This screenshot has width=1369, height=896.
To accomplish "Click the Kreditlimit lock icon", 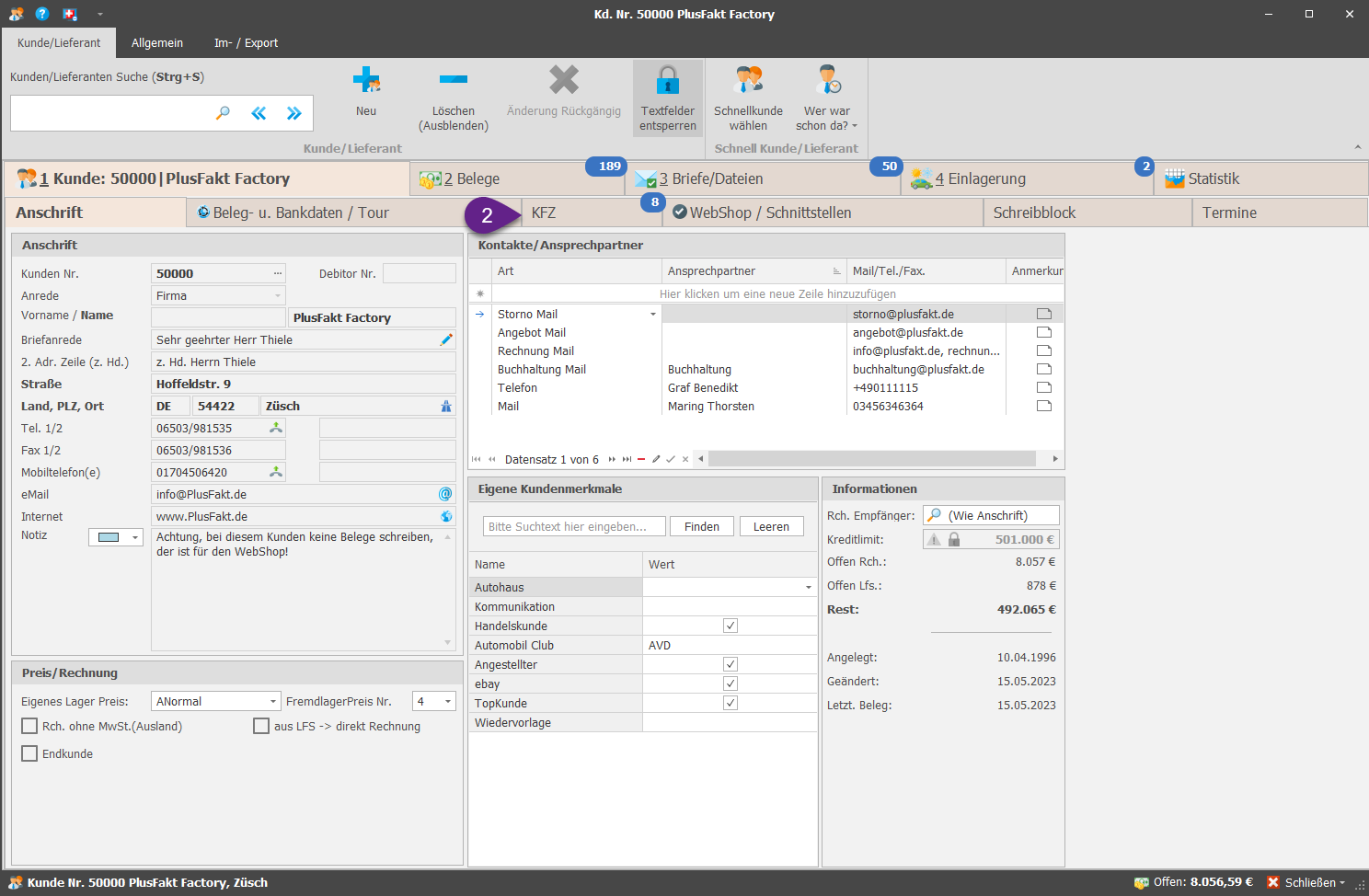I will tap(954, 539).
